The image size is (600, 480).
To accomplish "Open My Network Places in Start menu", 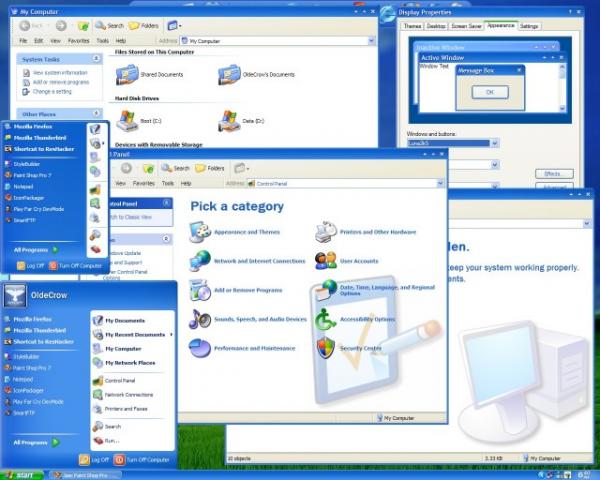I will click(x=130, y=362).
